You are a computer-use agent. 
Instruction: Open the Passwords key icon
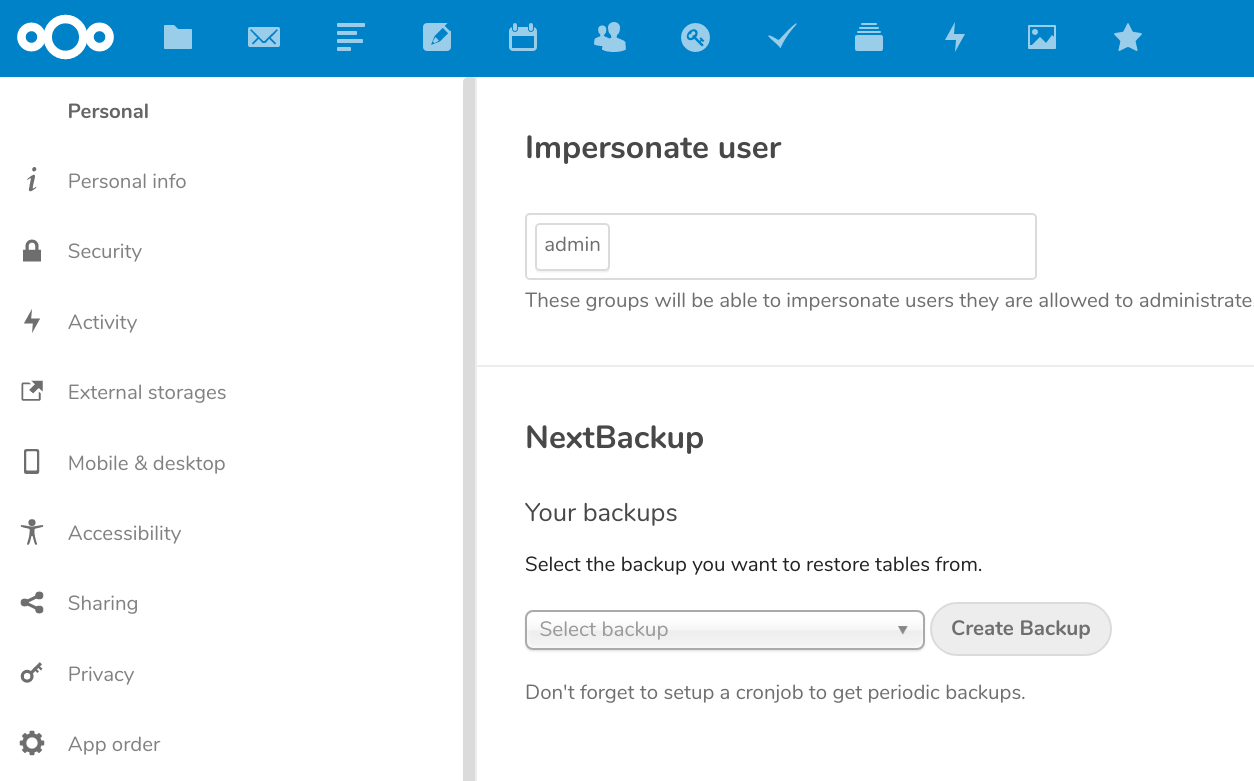coord(696,38)
